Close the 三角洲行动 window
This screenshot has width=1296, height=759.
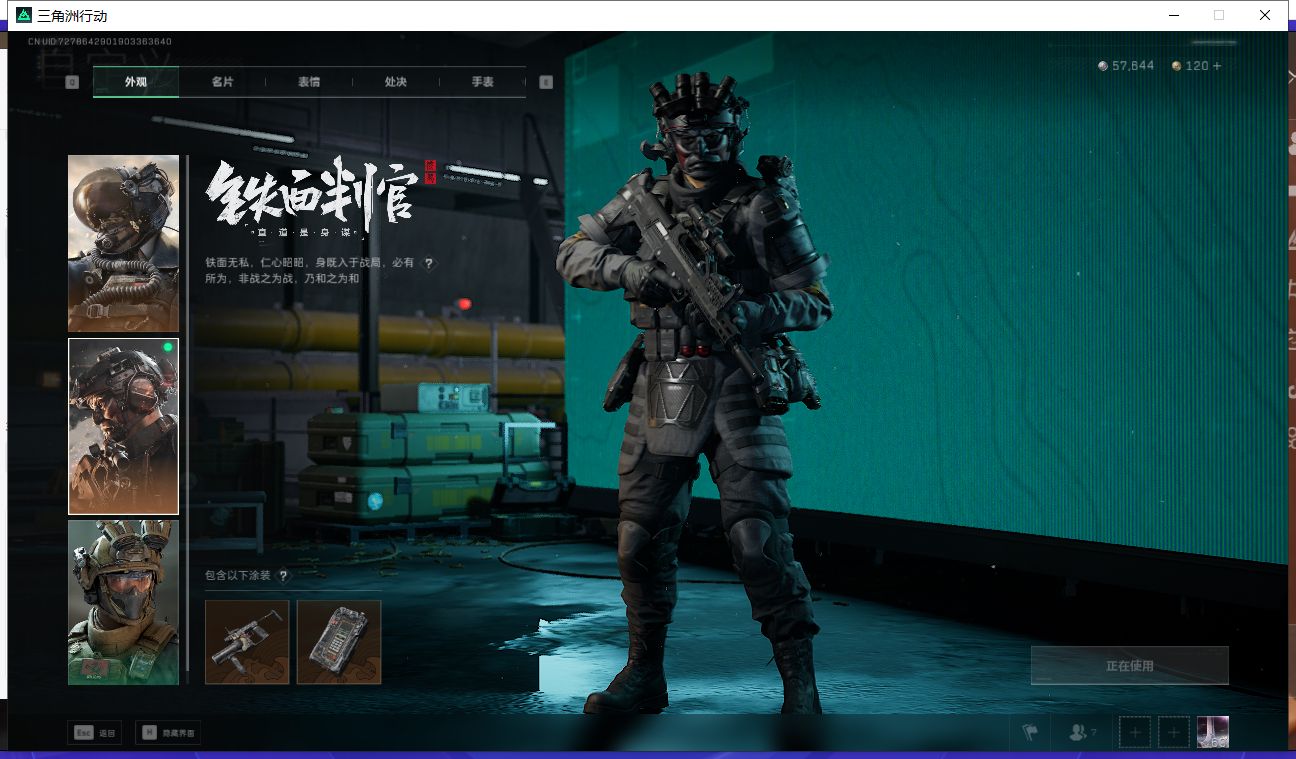click(1265, 15)
